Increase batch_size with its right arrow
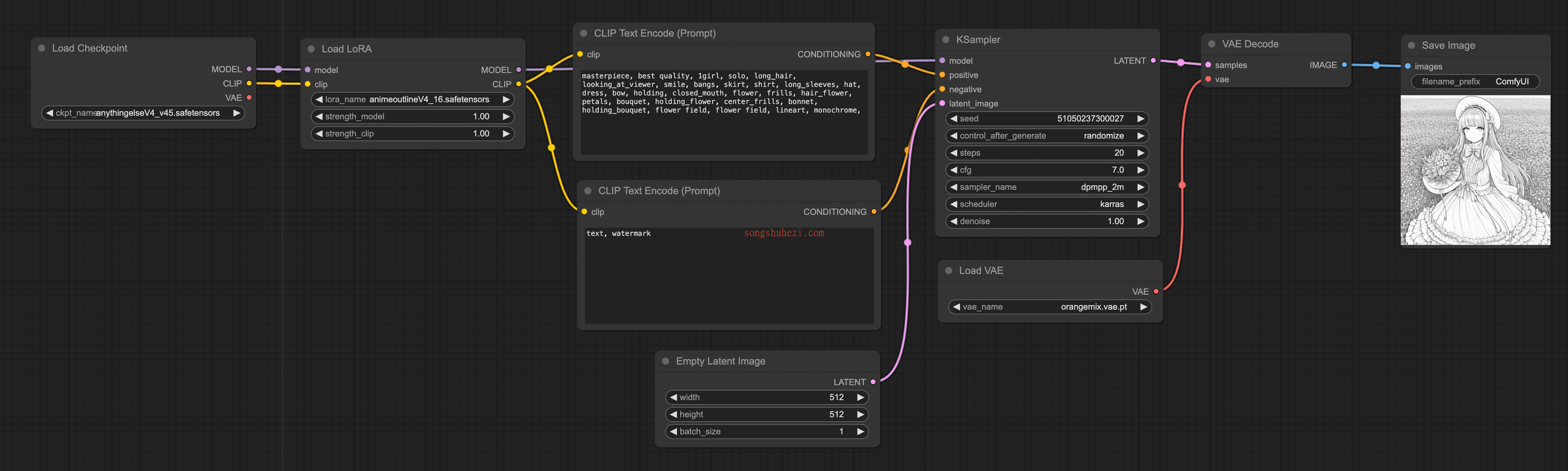This screenshot has height=471, width=1568. [861, 431]
